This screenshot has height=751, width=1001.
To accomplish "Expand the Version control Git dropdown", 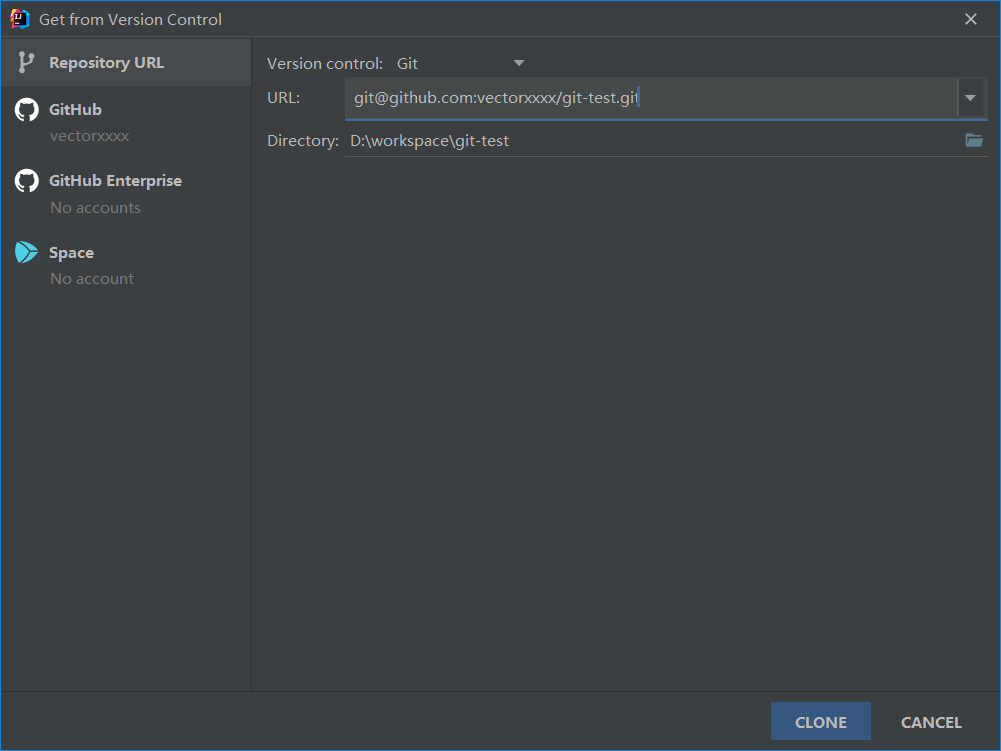I will point(519,63).
